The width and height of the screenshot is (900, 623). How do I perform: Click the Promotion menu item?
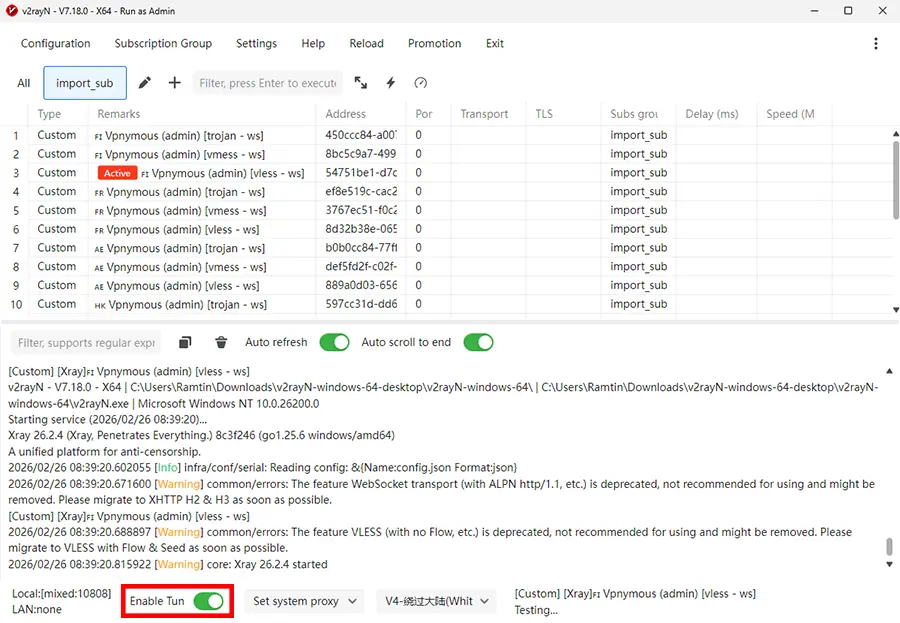coord(434,43)
